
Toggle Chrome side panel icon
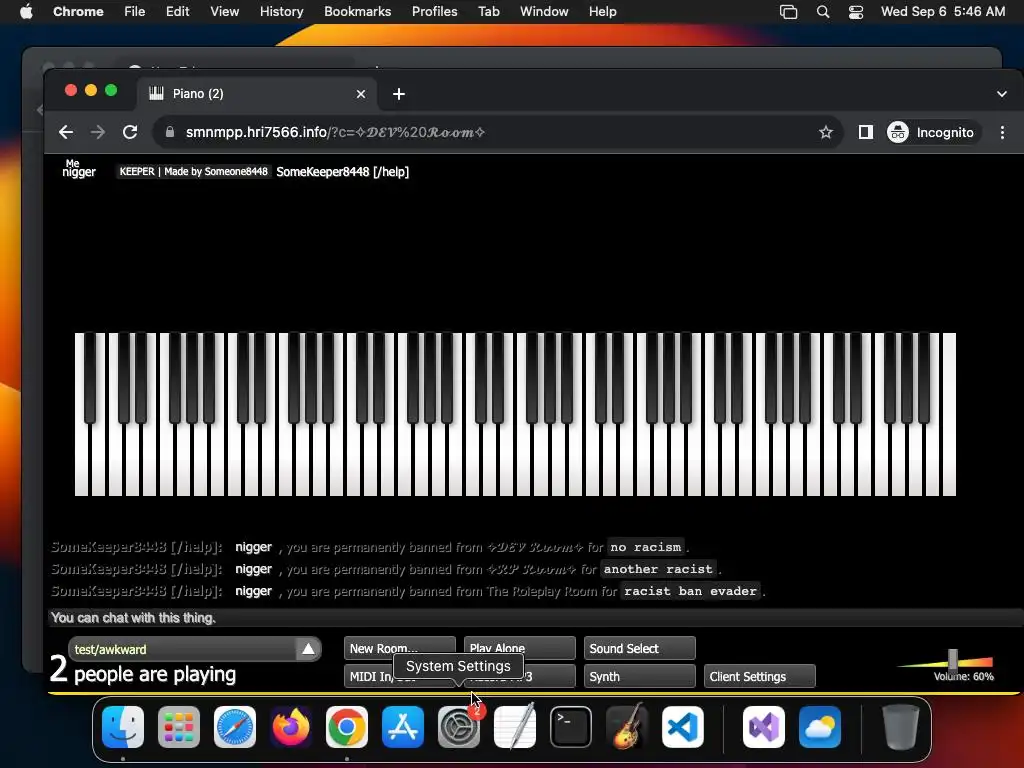pyautogui.click(x=865, y=133)
